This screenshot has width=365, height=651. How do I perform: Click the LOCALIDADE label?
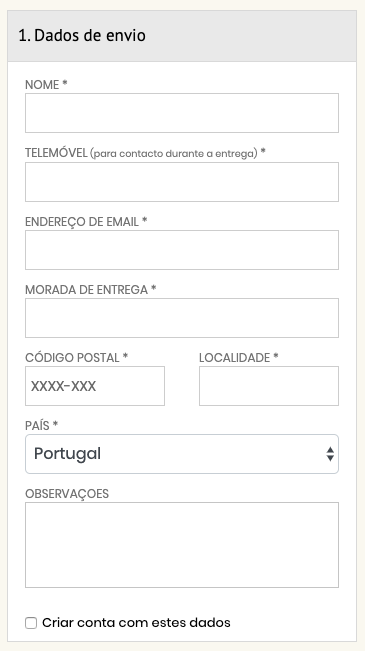[238, 357]
